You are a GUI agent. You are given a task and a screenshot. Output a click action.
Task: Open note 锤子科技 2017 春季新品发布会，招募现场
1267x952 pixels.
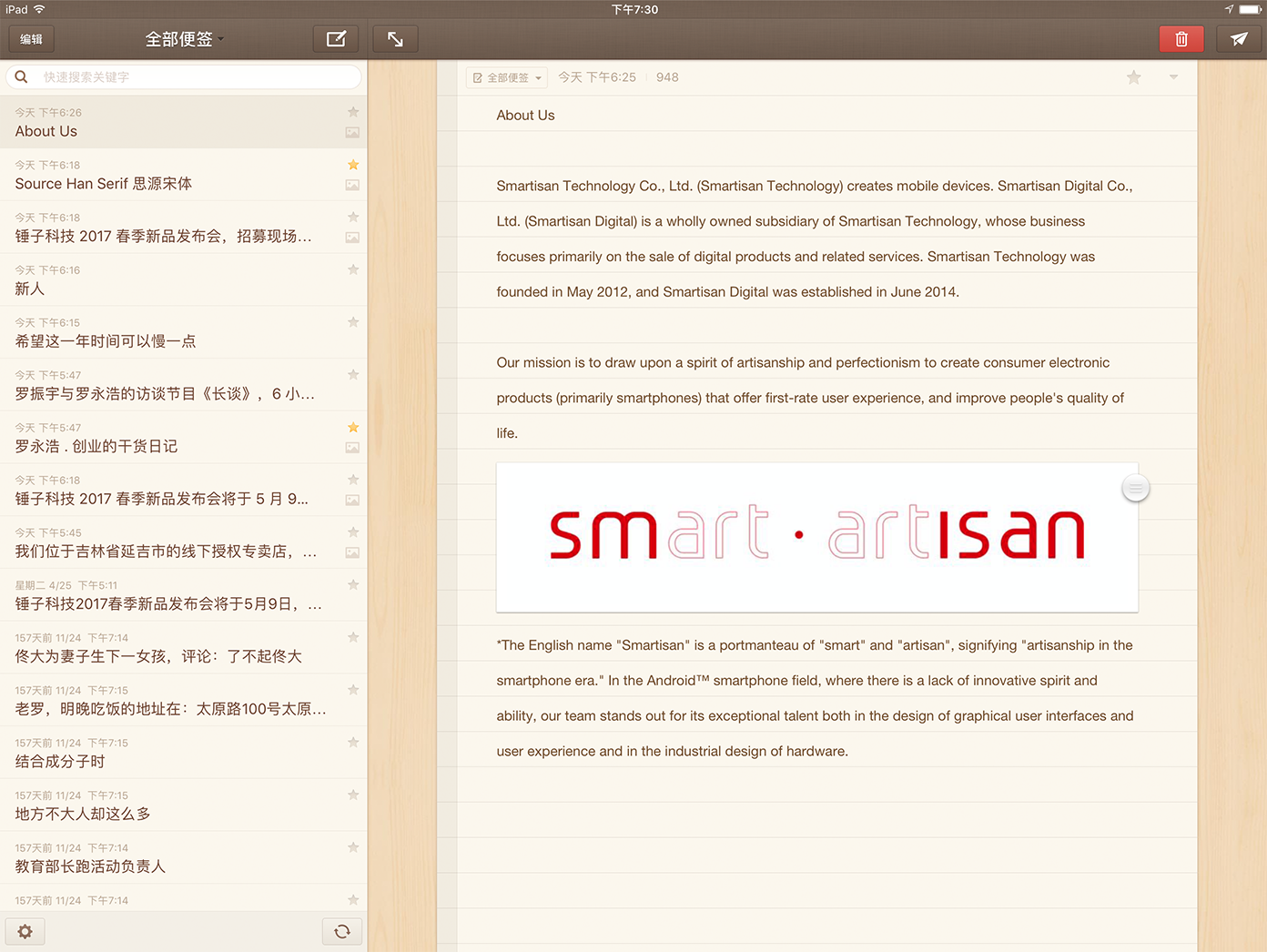(x=183, y=228)
